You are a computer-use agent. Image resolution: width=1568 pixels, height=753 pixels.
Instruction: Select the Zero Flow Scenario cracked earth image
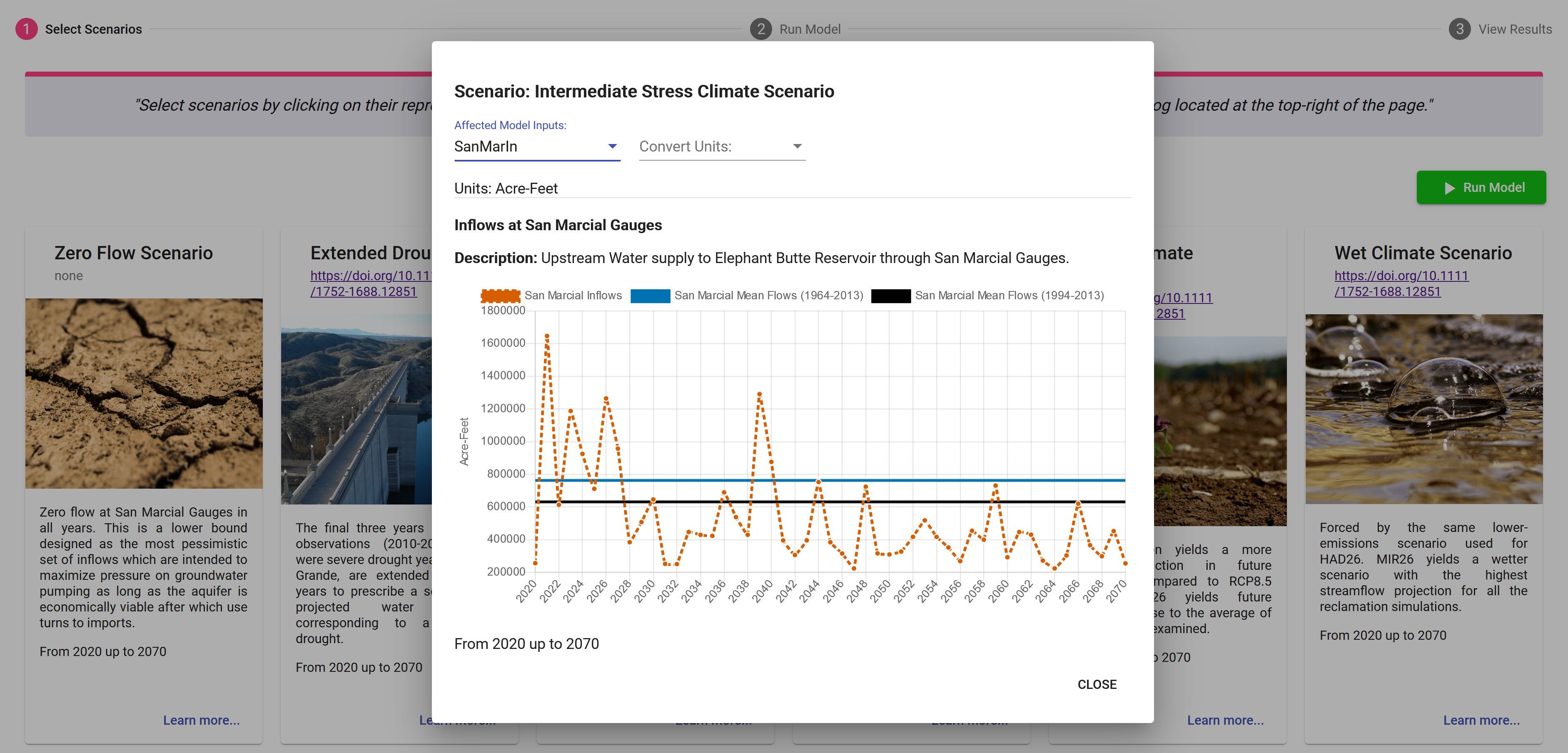[144, 393]
